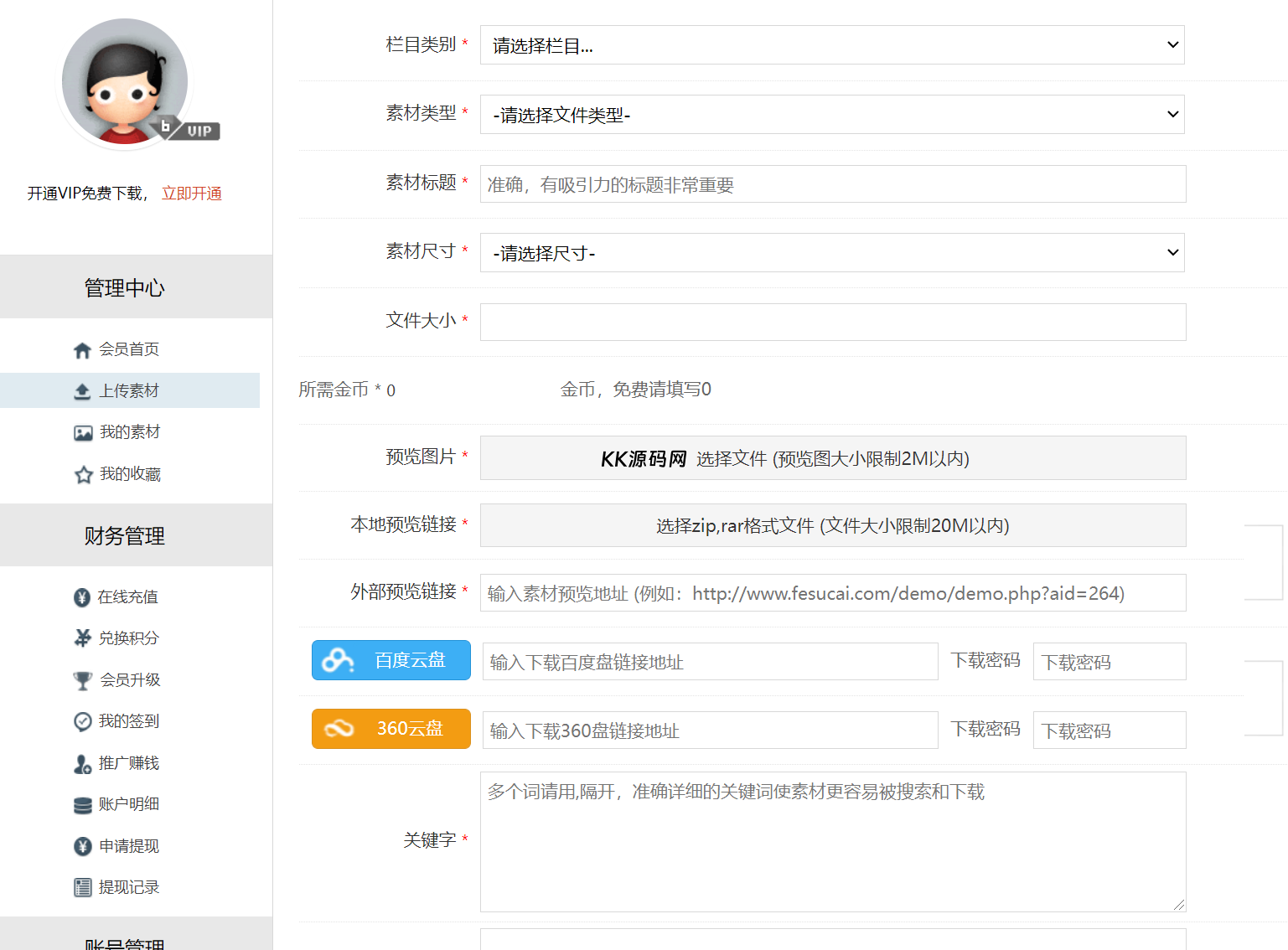Screen dimensions: 1288x950
Task: Click the 管理中心 section header
Action: (136, 287)
